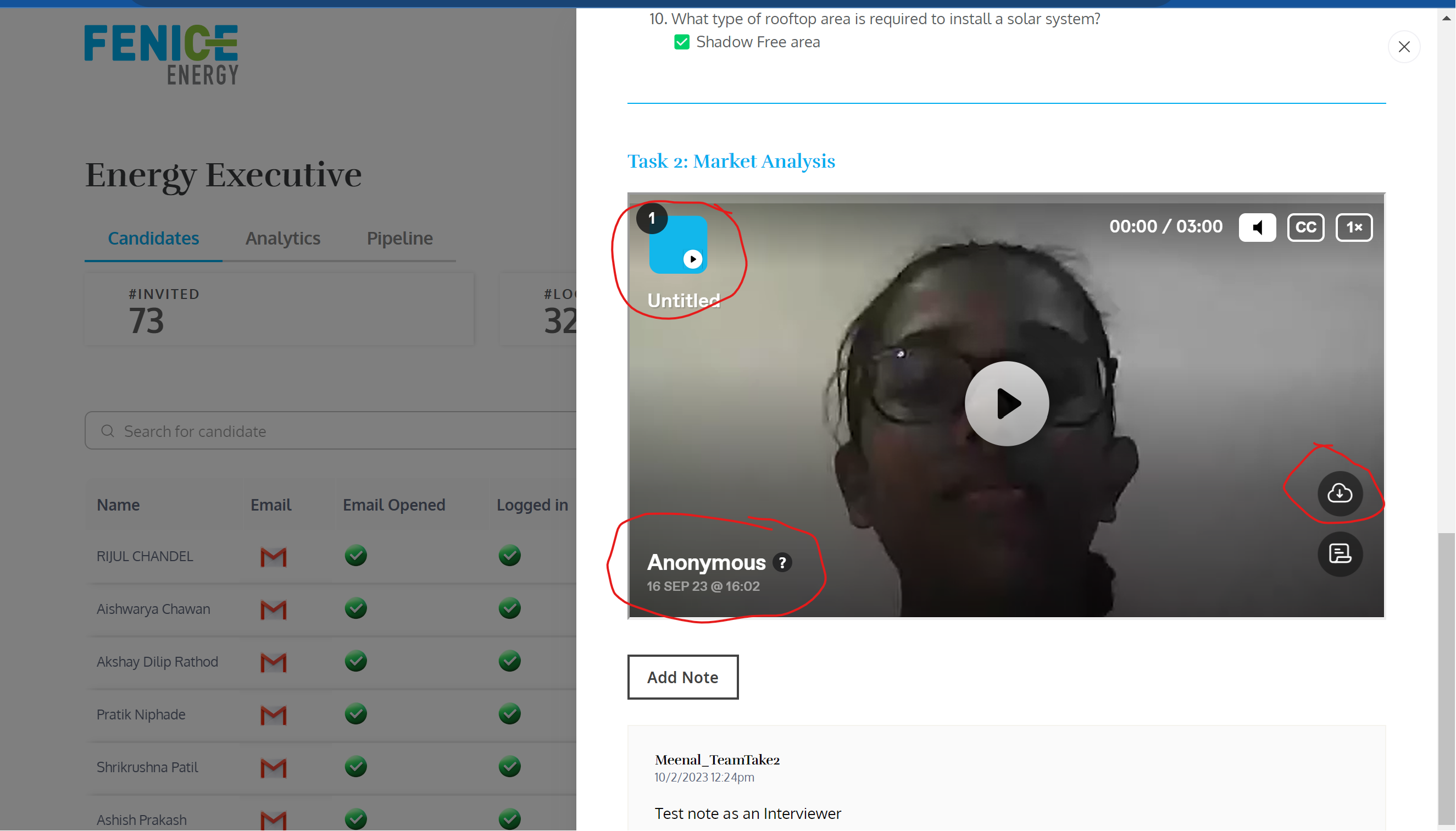Click Logged in checkmark for Akshay Dilip Rathod

(x=509, y=661)
